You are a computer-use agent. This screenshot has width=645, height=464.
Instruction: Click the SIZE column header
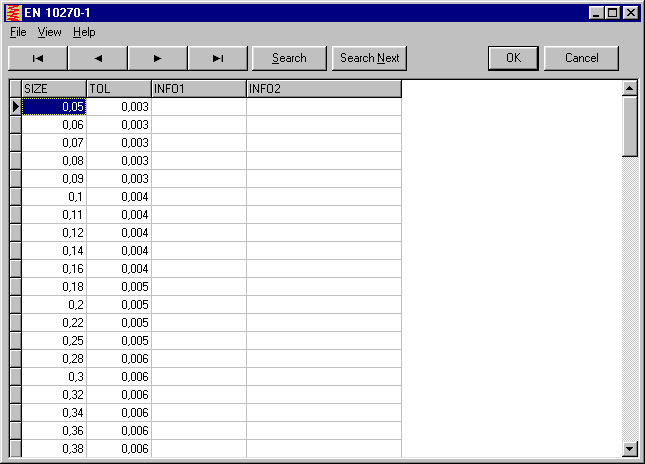54,89
